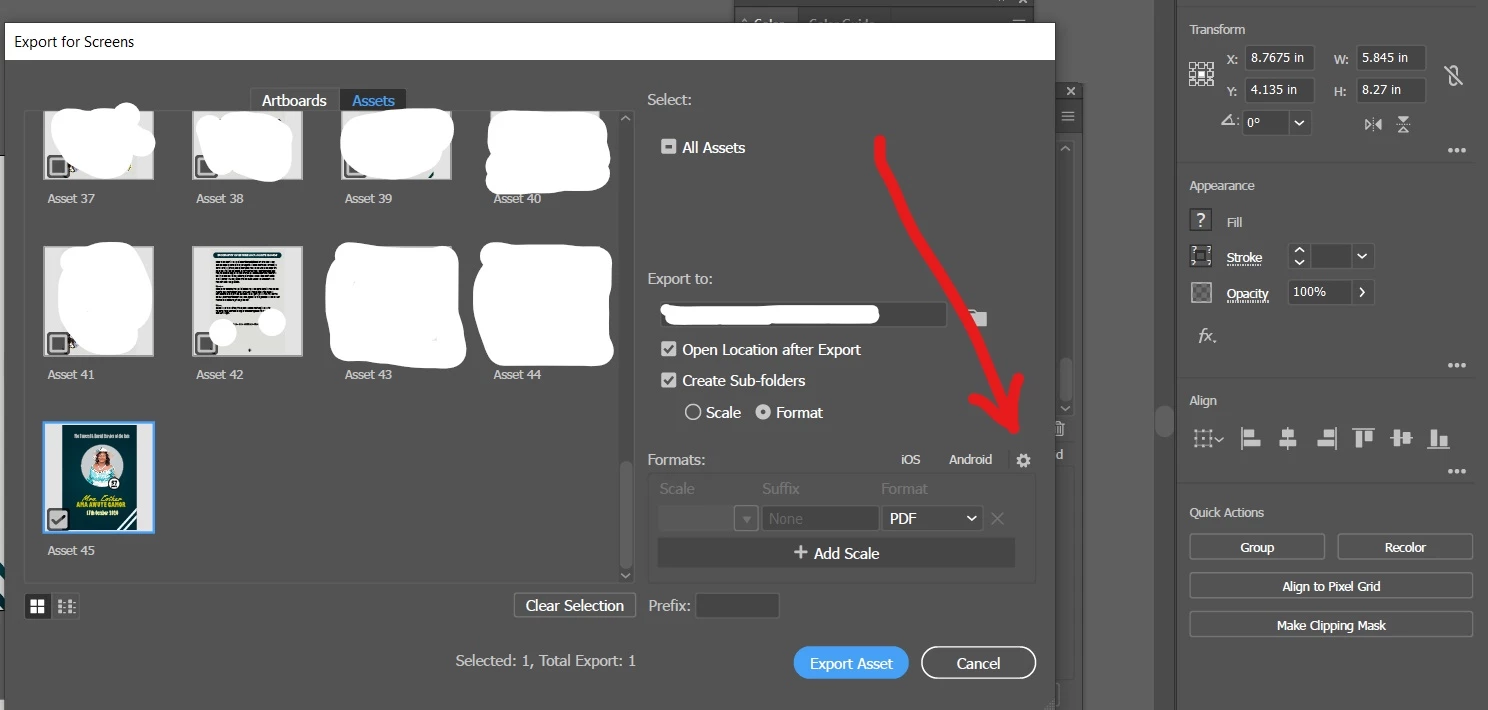
Task: Adjust the stroke weight stepper arrows
Action: click(x=1299, y=256)
